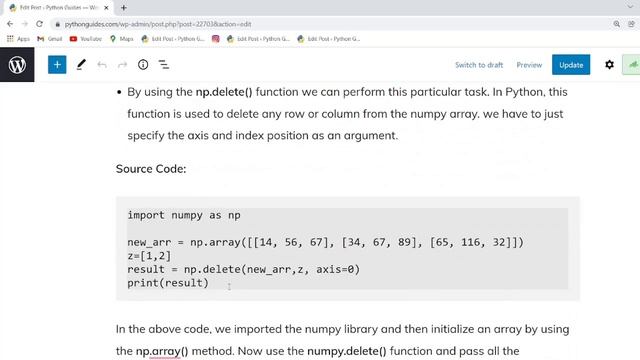Redo the last edit
Image resolution: width=640 pixels, height=360 pixels.
(122, 64)
